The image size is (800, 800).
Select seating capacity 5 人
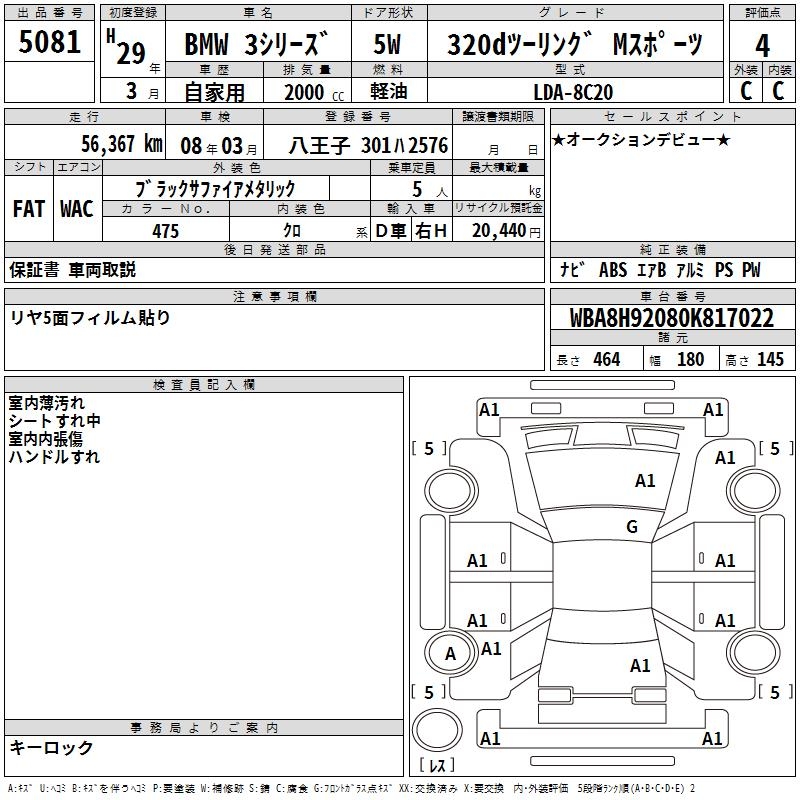(430, 190)
